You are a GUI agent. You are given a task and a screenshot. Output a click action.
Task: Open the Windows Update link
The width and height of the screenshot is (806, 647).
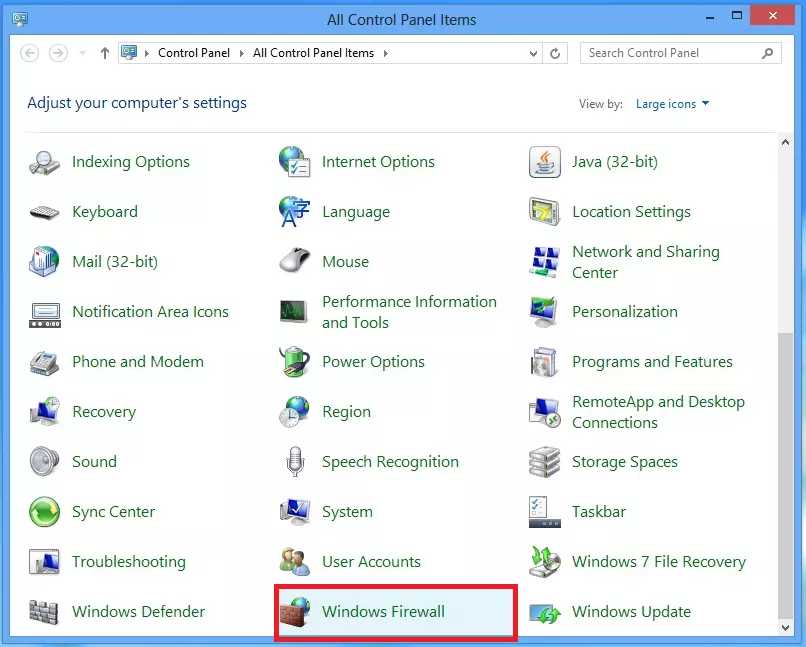[631, 612]
